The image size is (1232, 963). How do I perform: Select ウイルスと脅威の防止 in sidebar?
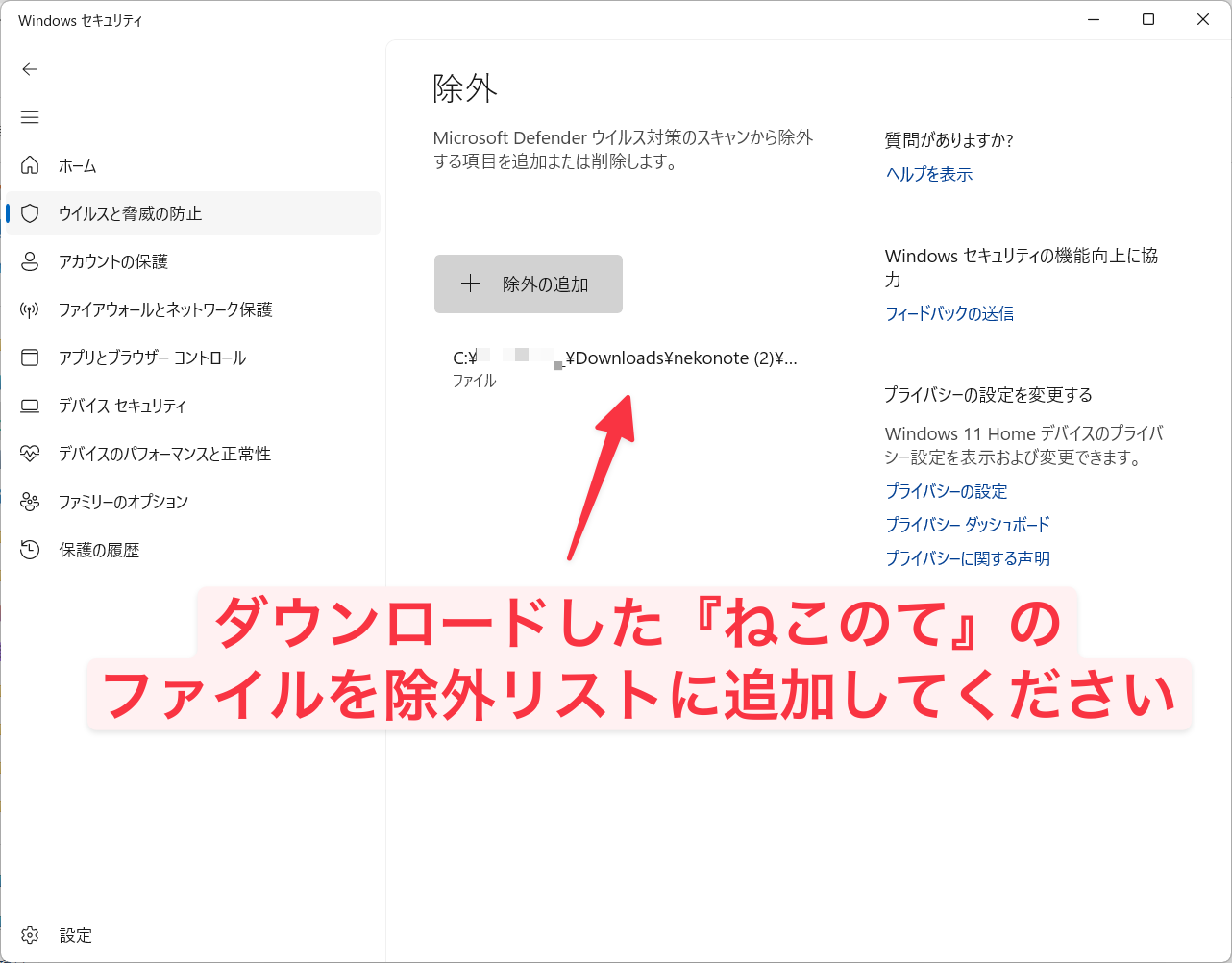tap(192, 213)
